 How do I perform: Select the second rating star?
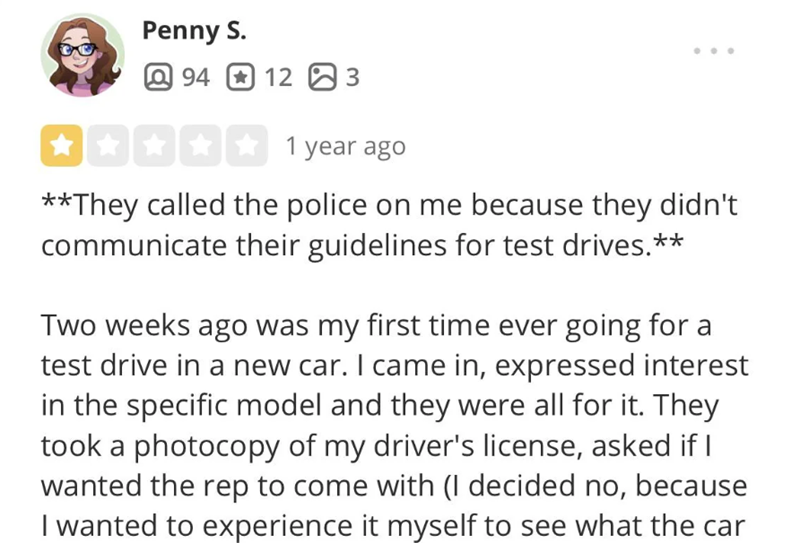point(107,146)
